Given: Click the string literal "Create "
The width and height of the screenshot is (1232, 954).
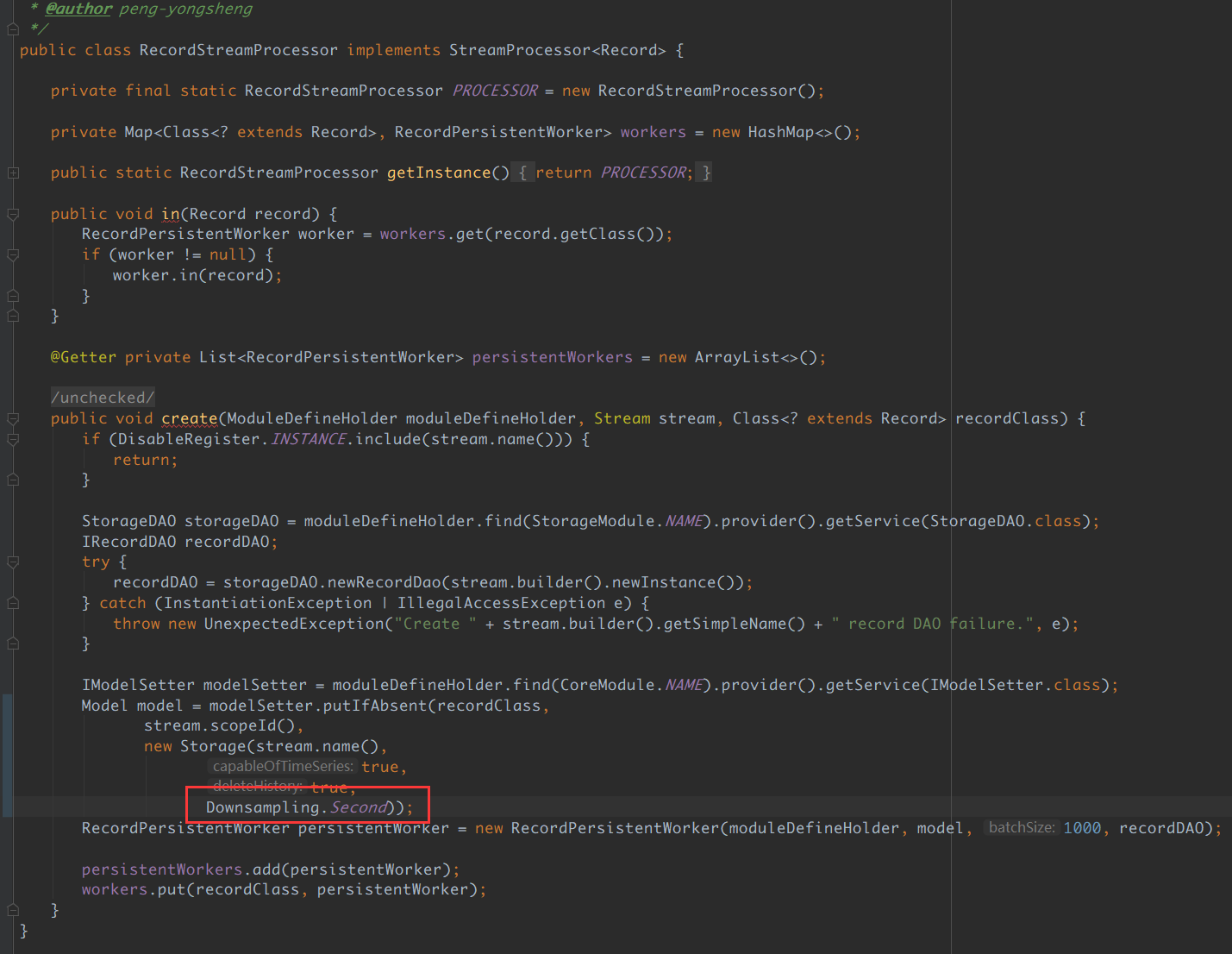Looking at the screenshot, I should pyautogui.click(x=435, y=624).
